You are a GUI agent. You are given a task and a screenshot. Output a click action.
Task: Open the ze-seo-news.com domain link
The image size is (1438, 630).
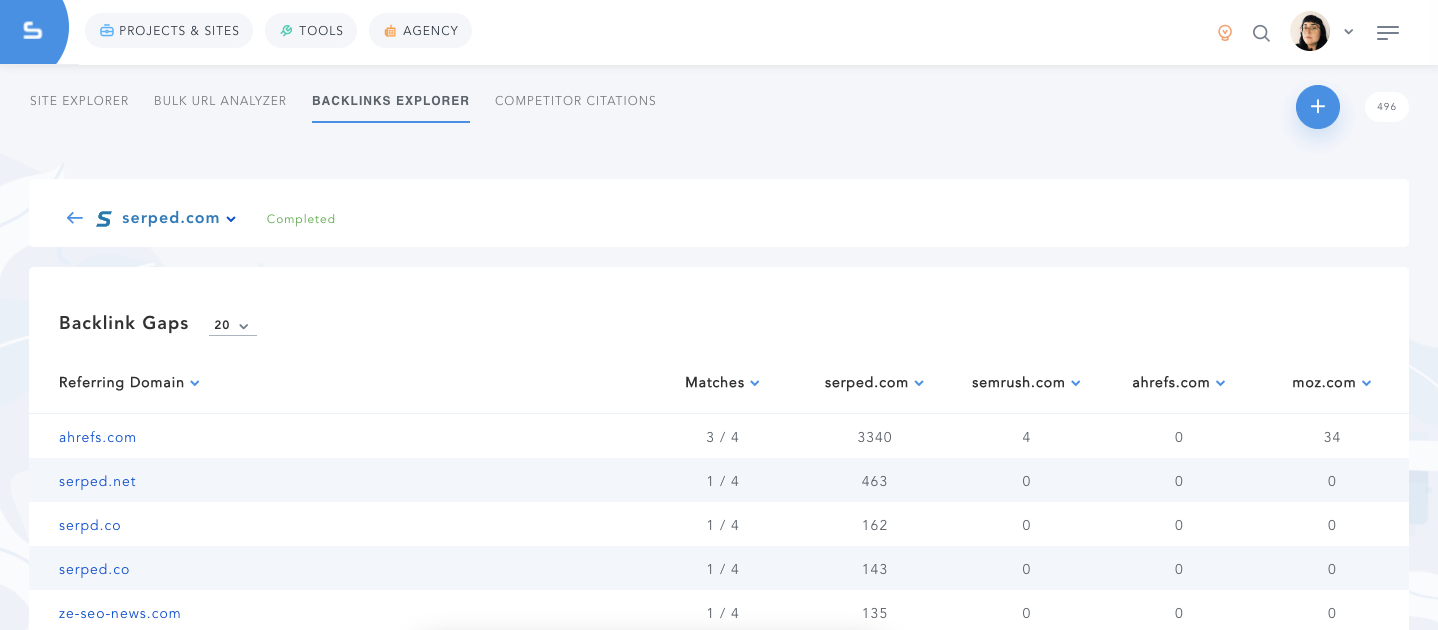(x=119, y=613)
